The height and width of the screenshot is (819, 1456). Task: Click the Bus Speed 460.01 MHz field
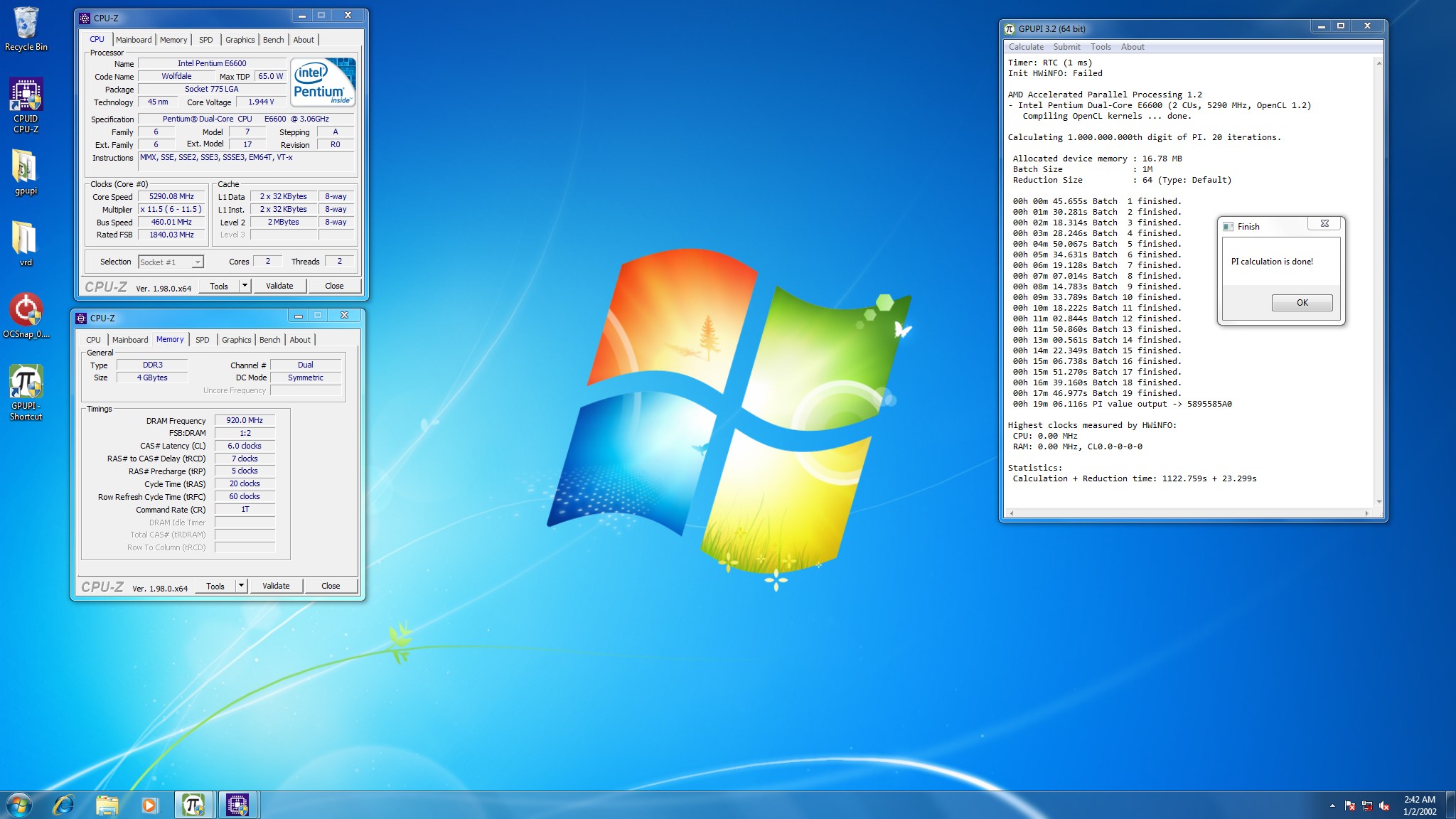point(171,222)
